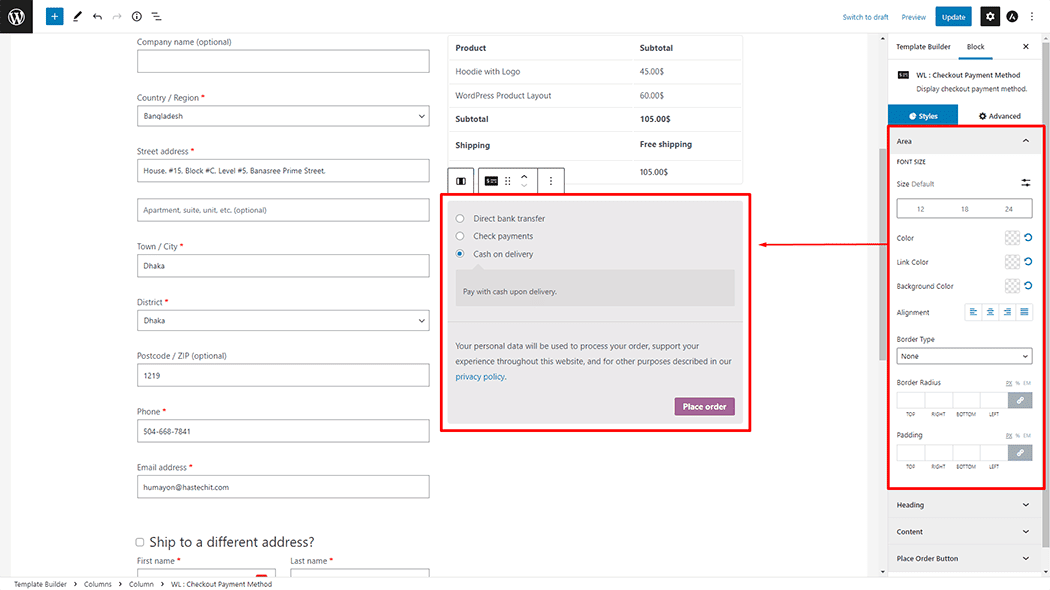Viewport: 1050px width, 590px height.
Task: Toggle custom font size controls icon
Action: (1026, 183)
